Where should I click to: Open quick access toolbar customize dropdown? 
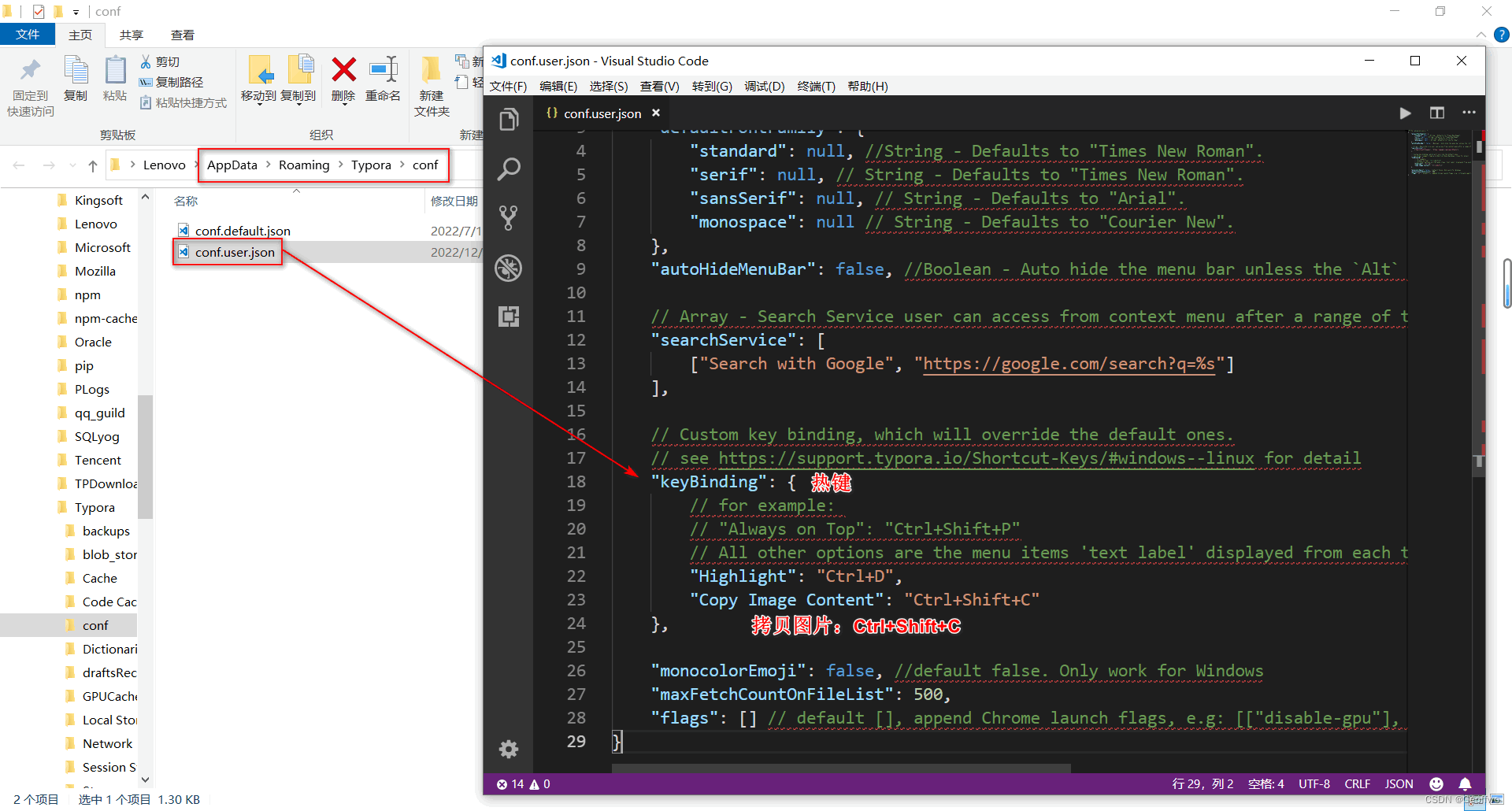click(x=76, y=12)
